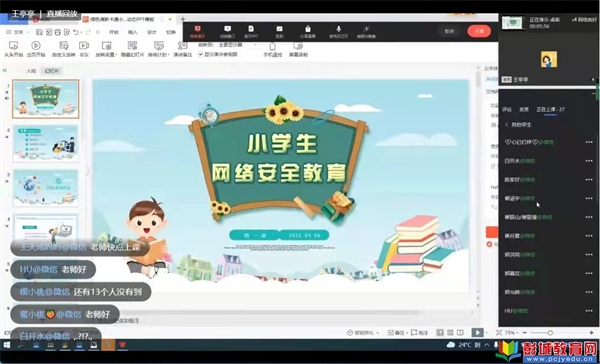Click the 暂停 pause button
The height and width of the screenshot is (364, 600).
click(x=449, y=31)
